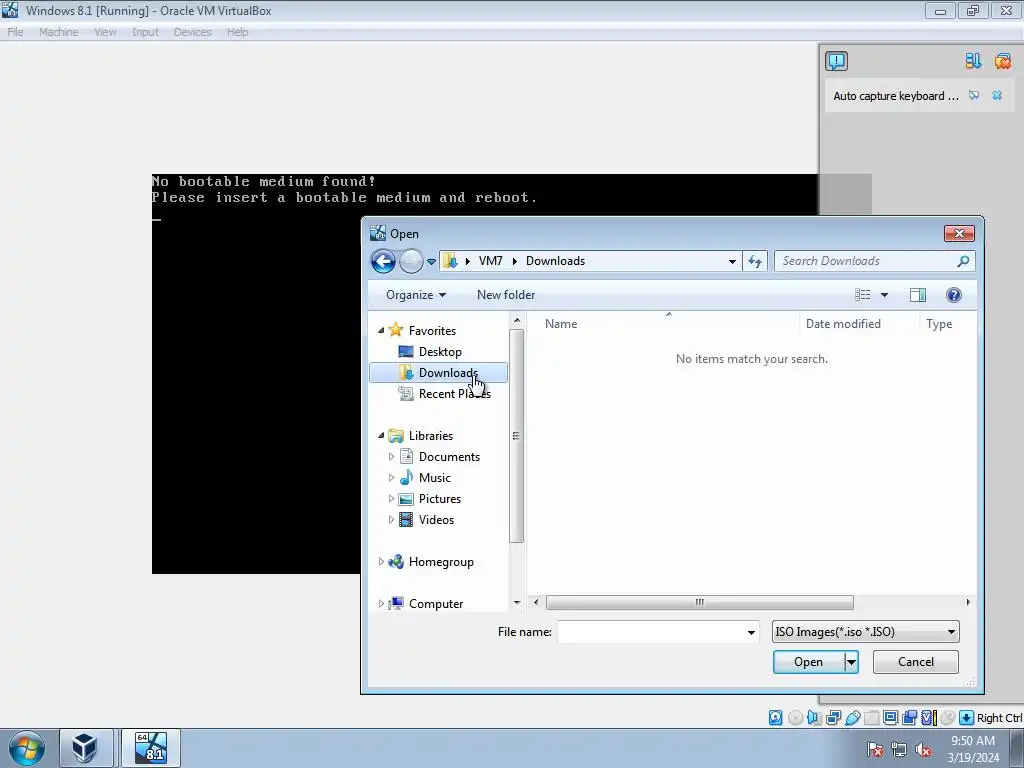
Task: Click the sort notifications icon in VirtualBox panel
Action: click(973, 61)
